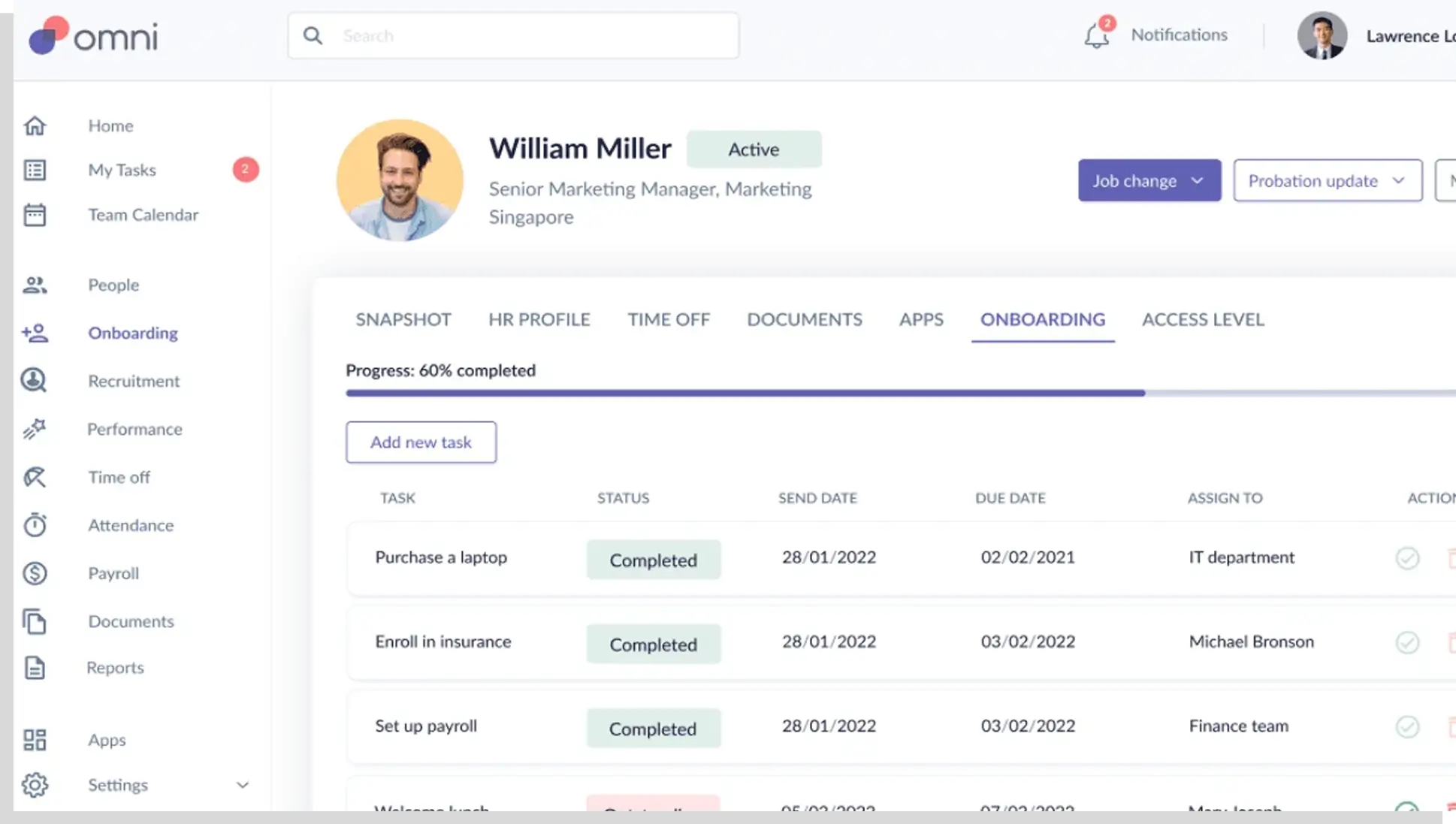Switch to the Documents tab

coord(805,319)
